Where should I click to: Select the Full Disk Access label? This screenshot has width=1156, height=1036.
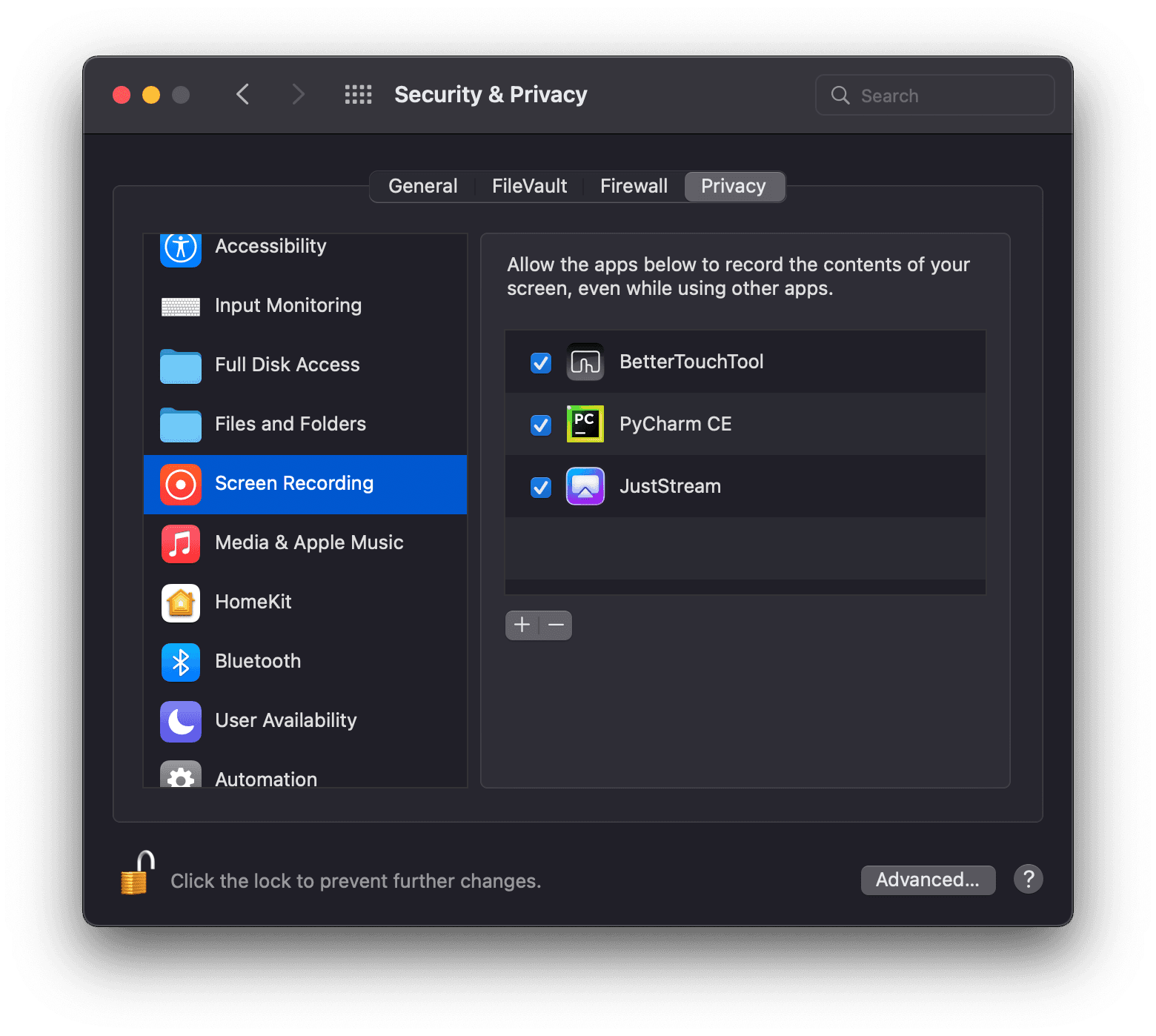(x=288, y=365)
